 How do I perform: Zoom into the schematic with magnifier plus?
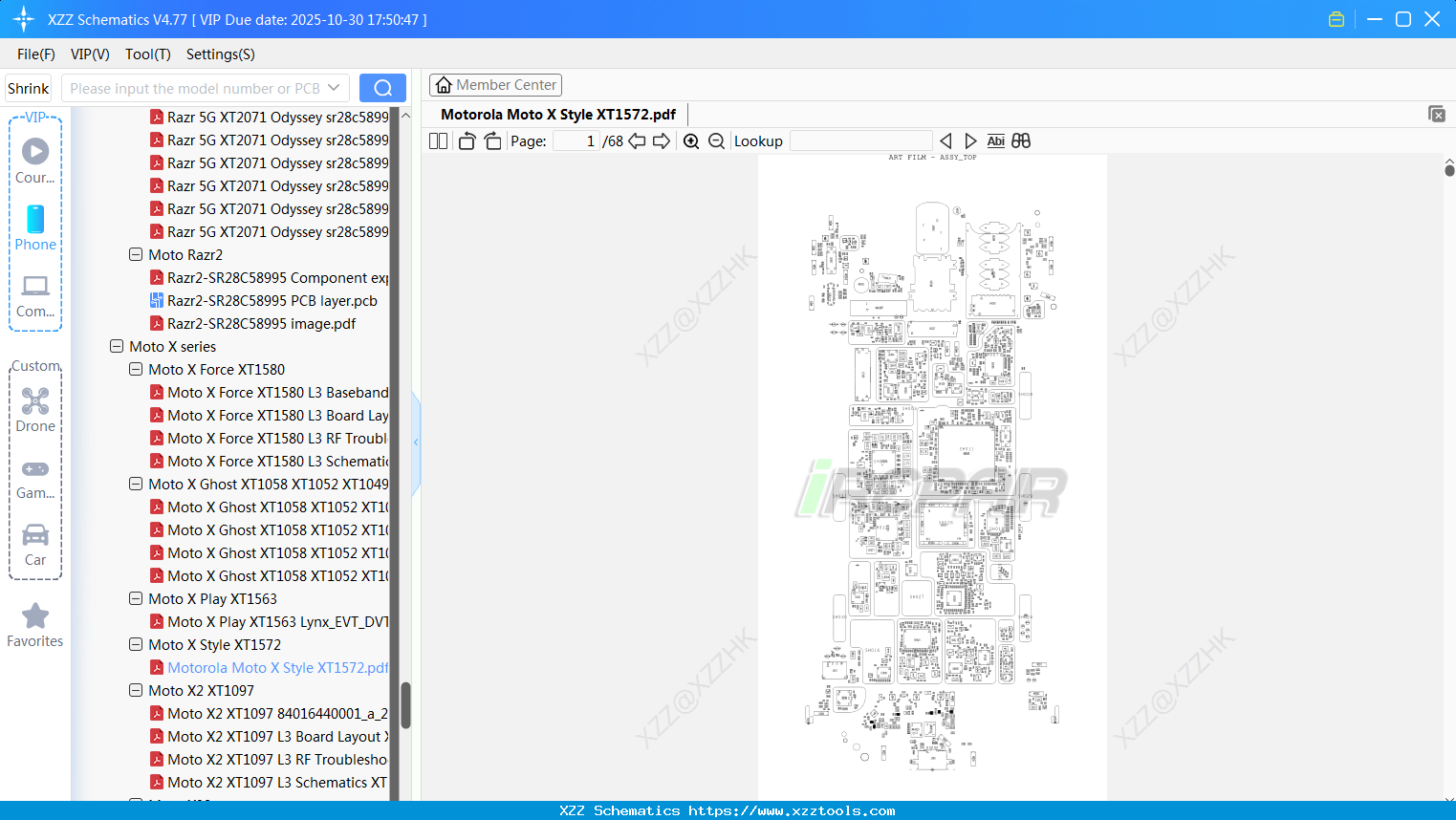(690, 140)
